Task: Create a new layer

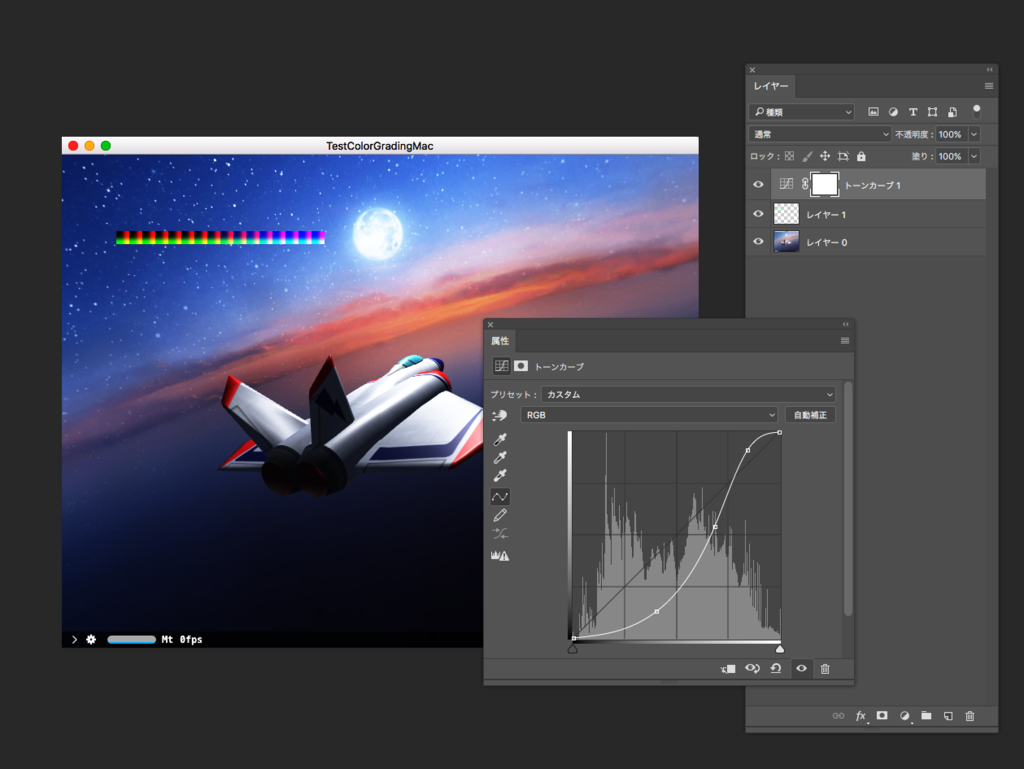Action: click(x=948, y=716)
